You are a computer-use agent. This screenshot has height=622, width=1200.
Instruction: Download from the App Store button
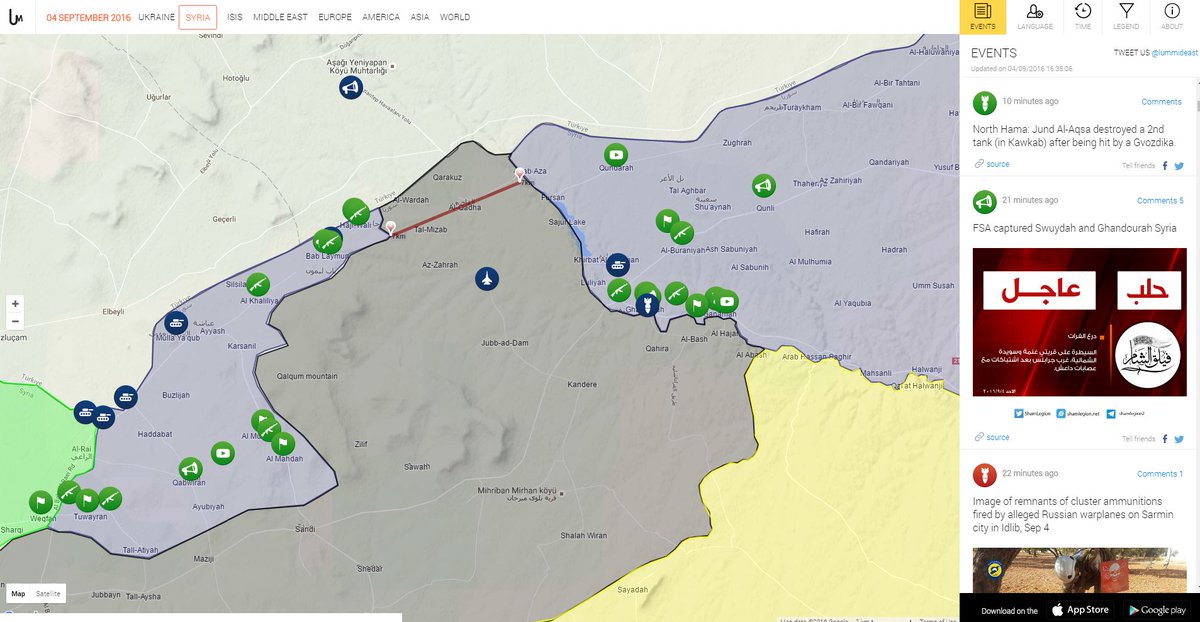[1080, 610]
